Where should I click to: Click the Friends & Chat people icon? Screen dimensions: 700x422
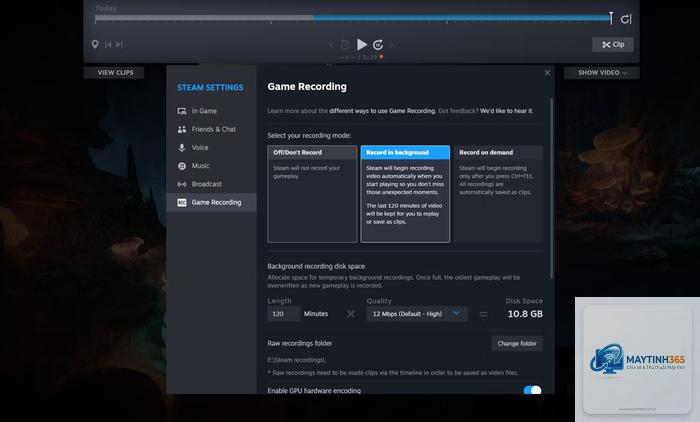tap(182, 129)
